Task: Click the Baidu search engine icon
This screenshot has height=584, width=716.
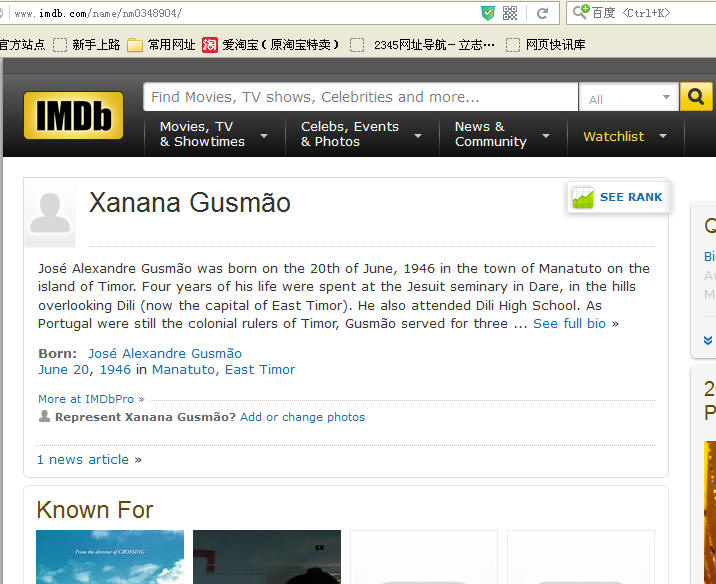Action: (581, 11)
